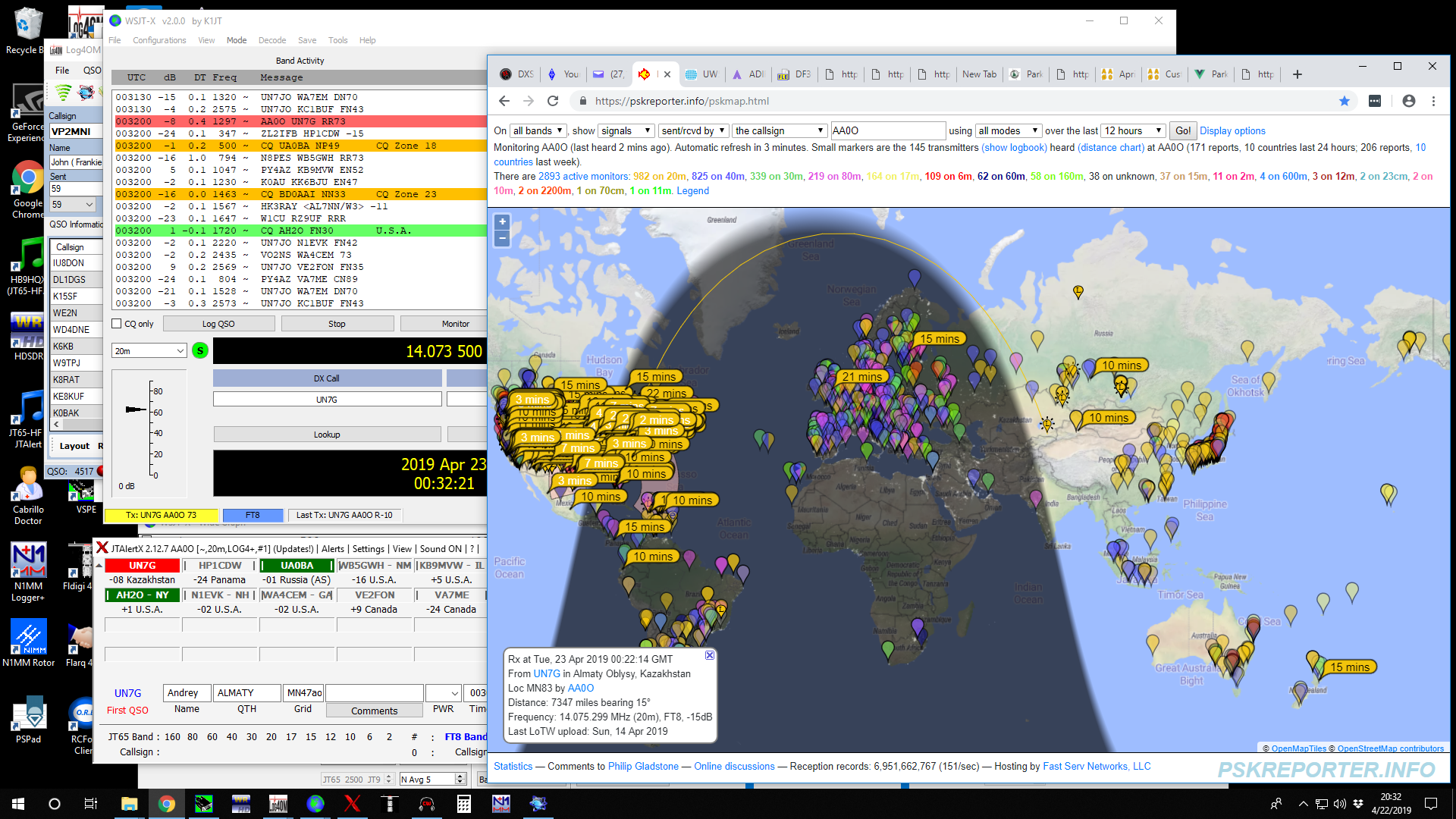
Task: Open the 'sent/rcvd by' dropdown
Action: click(x=693, y=130)
